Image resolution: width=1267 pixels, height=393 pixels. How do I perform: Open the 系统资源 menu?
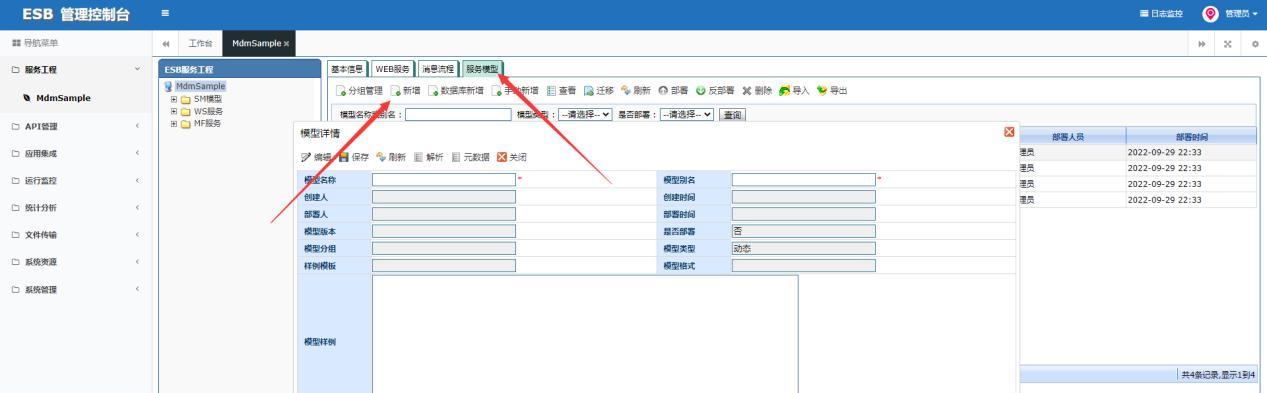tap(77, 261)
